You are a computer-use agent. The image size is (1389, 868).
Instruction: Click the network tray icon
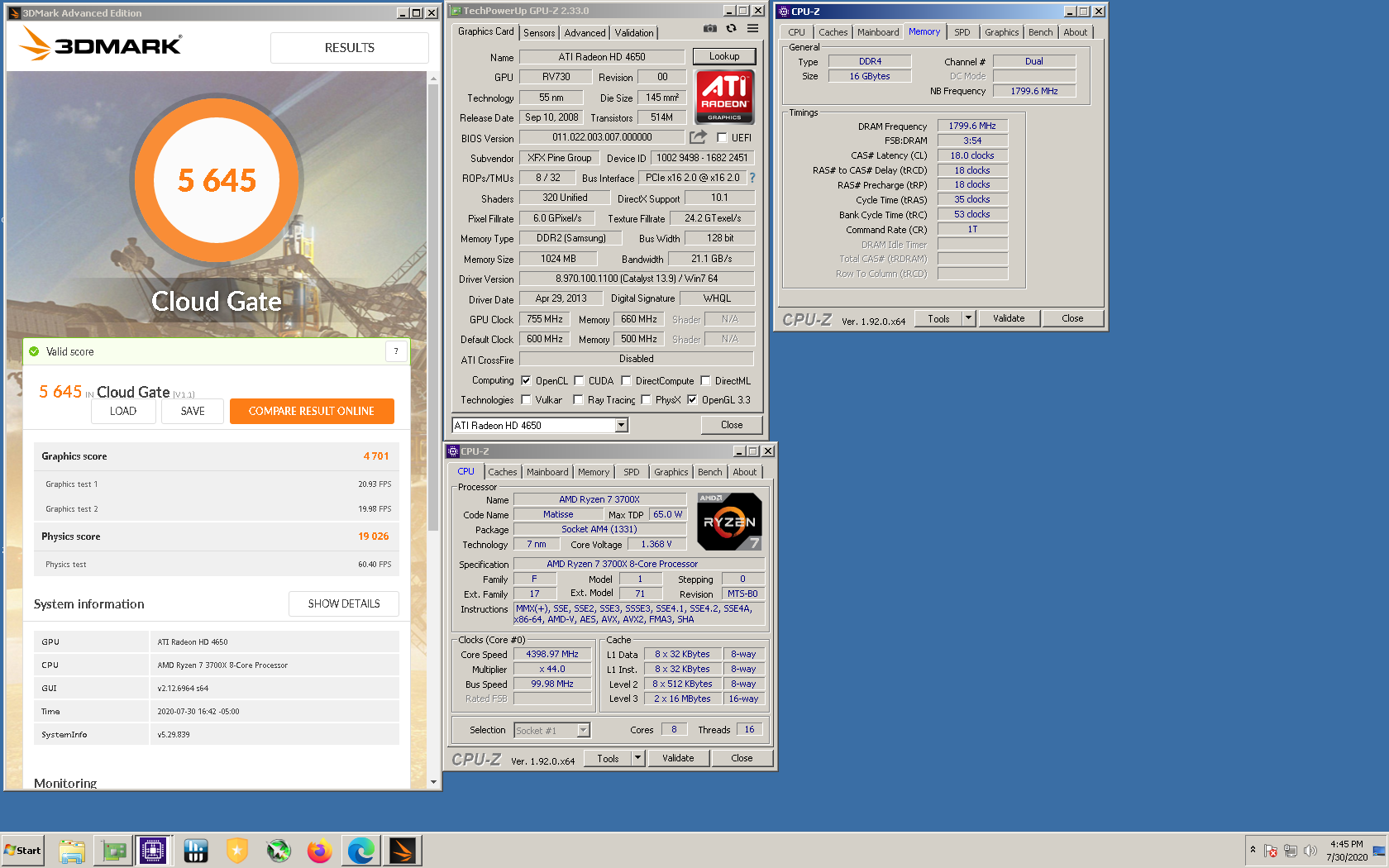tap(1291, 851)
